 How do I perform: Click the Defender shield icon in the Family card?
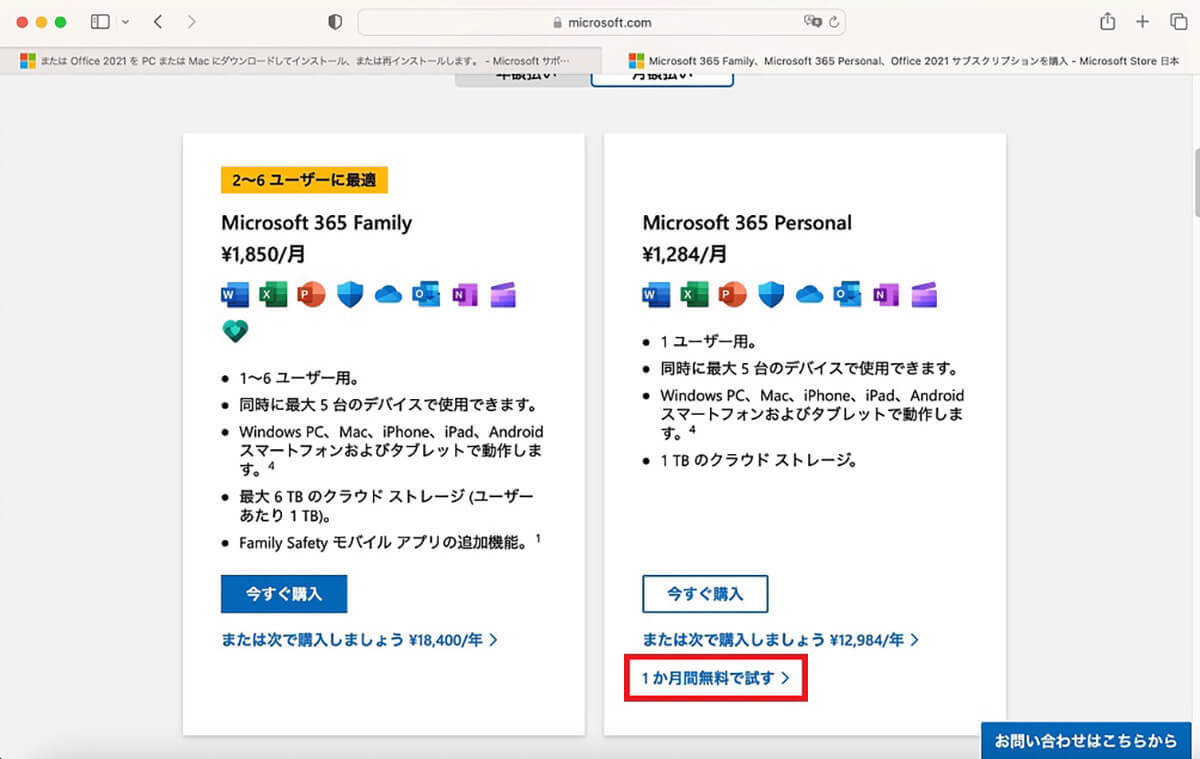click(349, 294)
